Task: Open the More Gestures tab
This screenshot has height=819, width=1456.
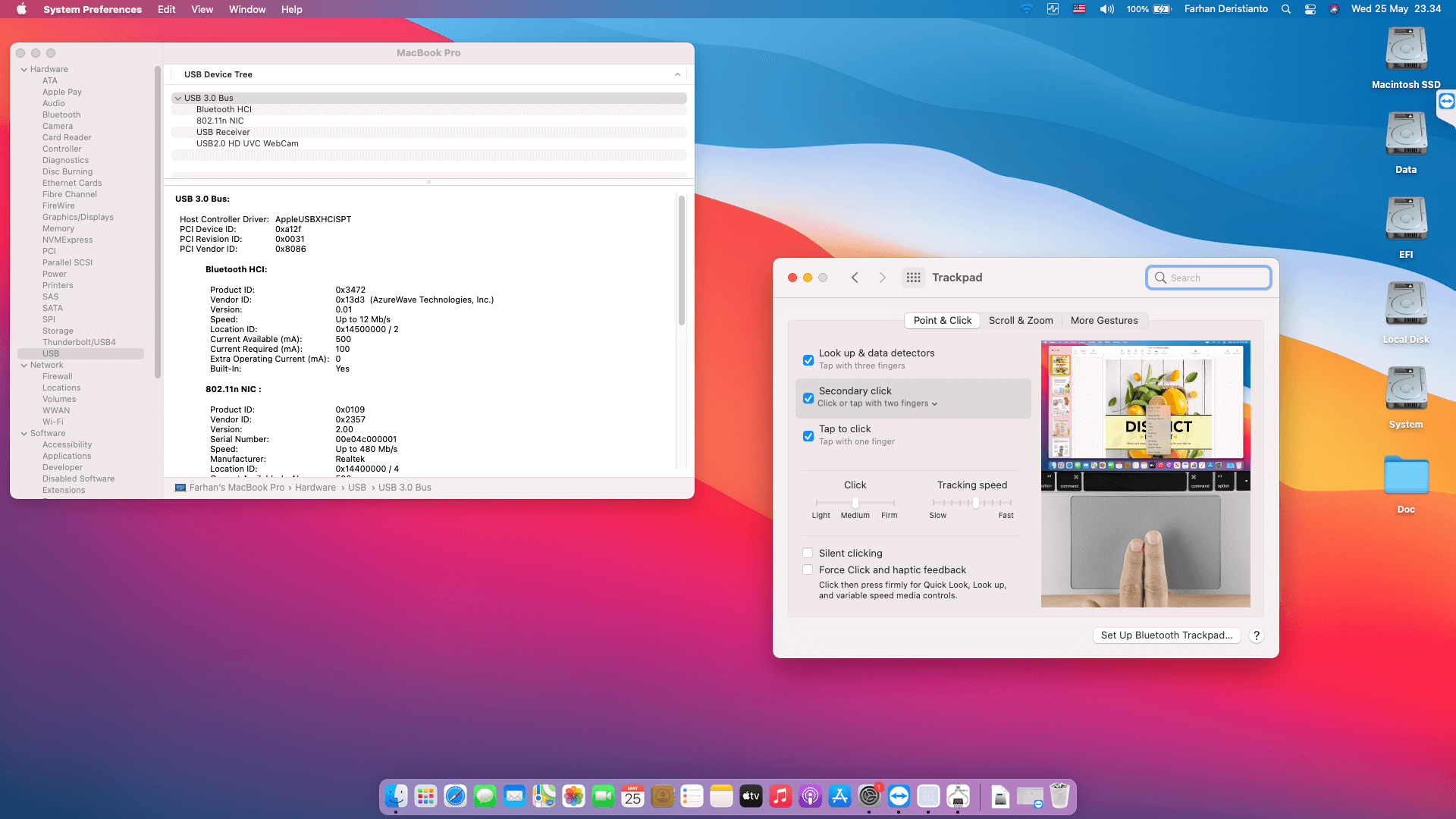Action: (1104, 321)
